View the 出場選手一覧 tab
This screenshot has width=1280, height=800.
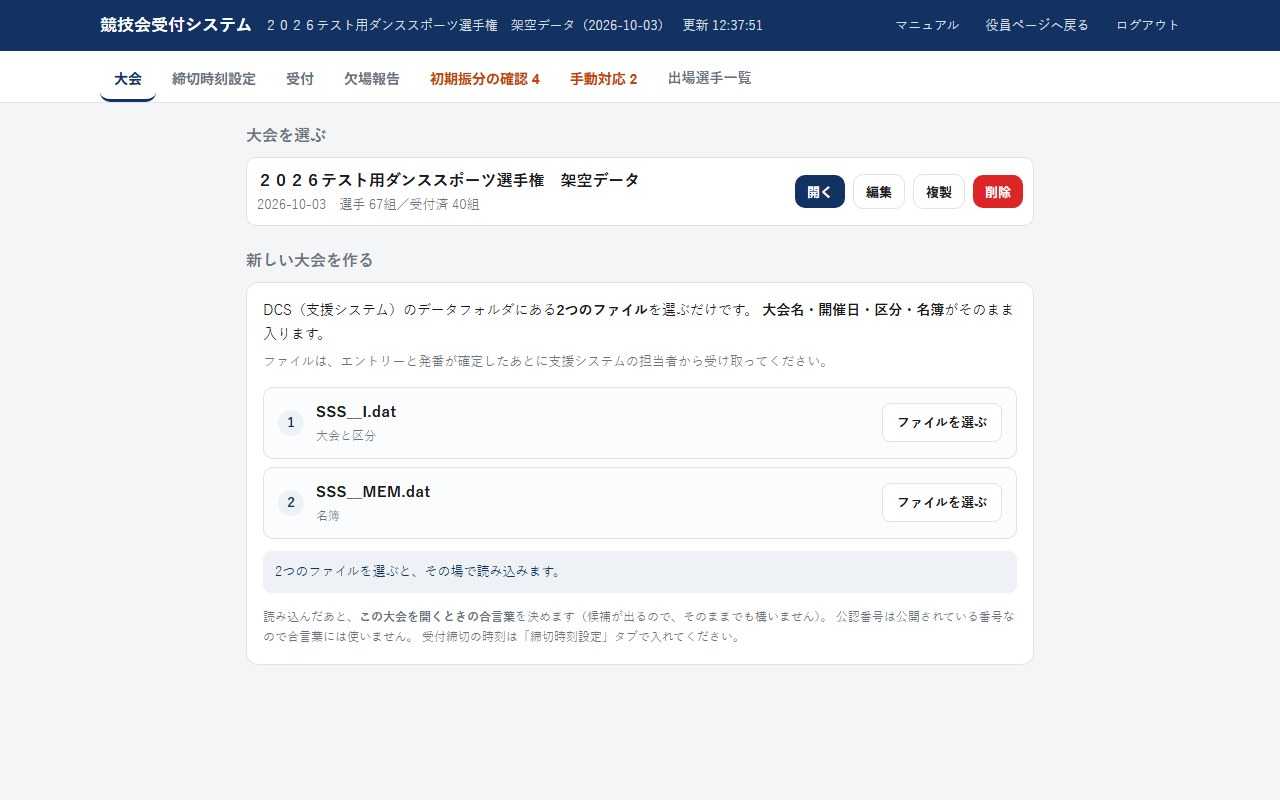click(710, 79)
